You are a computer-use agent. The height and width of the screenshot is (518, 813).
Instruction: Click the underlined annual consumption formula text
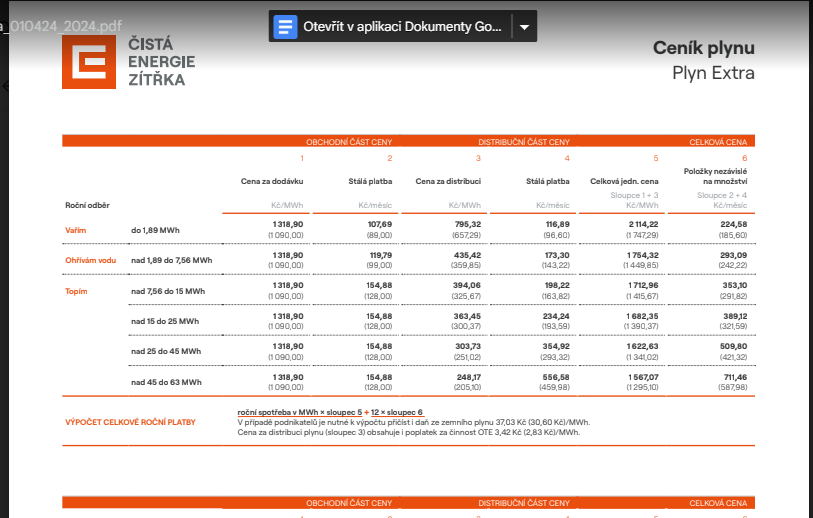click(330, 412)
